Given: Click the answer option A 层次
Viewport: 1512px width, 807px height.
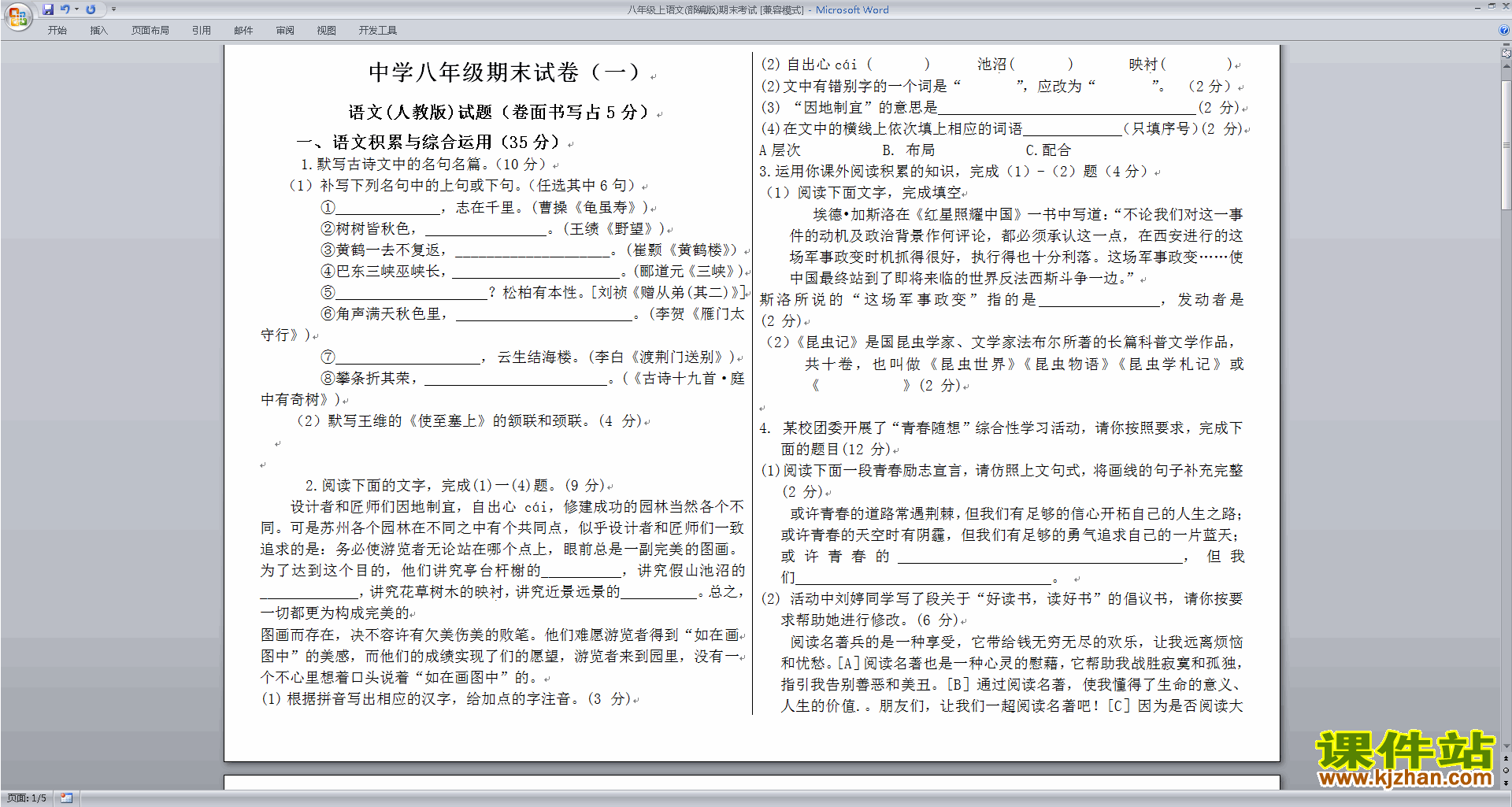Looking at the screenshot, I should [780, 150].
